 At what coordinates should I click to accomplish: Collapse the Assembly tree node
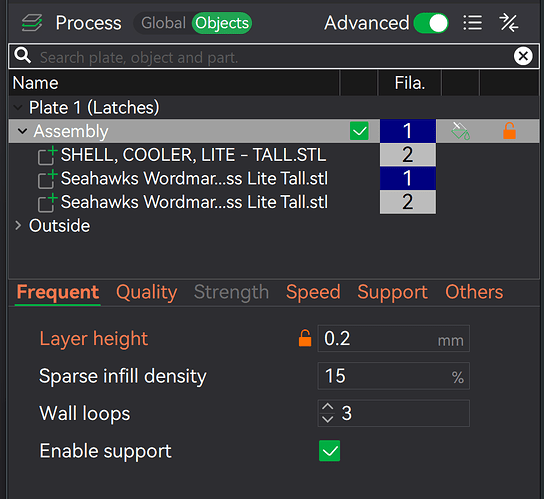(x=23, y=131)
